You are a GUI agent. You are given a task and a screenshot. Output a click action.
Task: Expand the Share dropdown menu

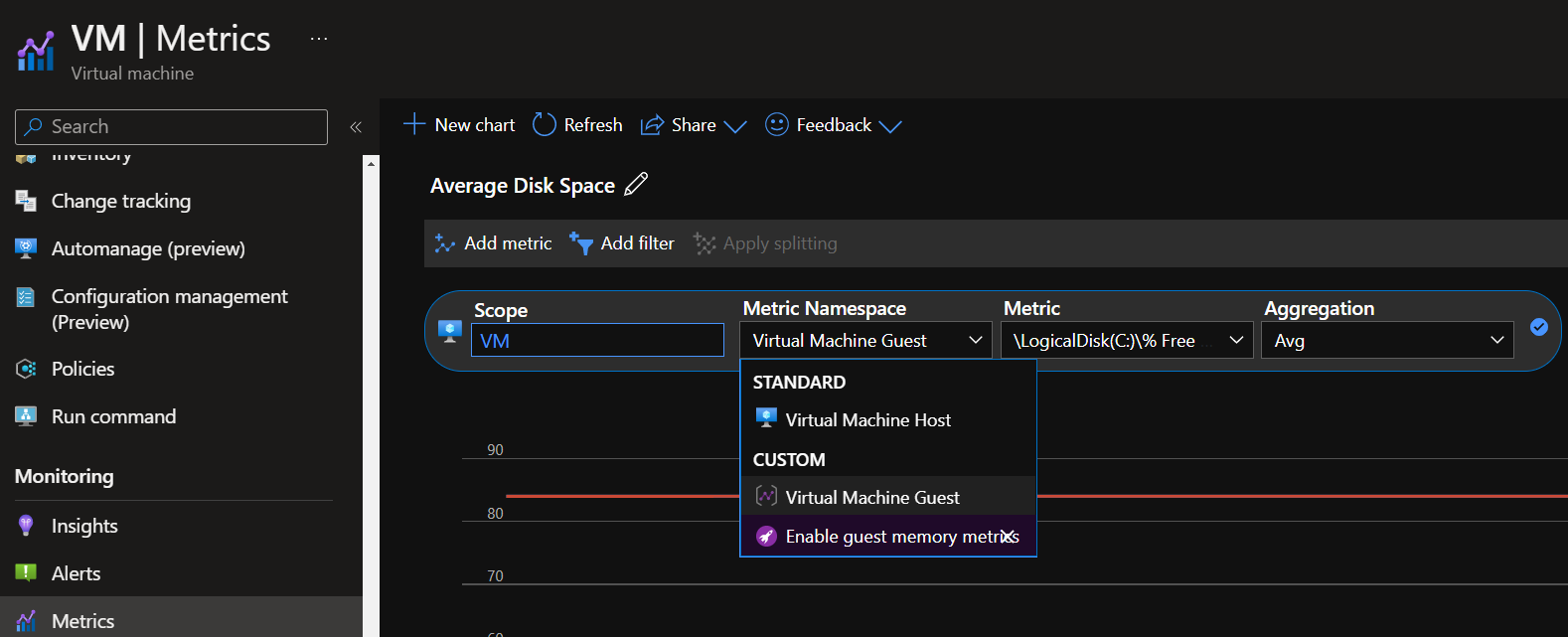(735, 126)
